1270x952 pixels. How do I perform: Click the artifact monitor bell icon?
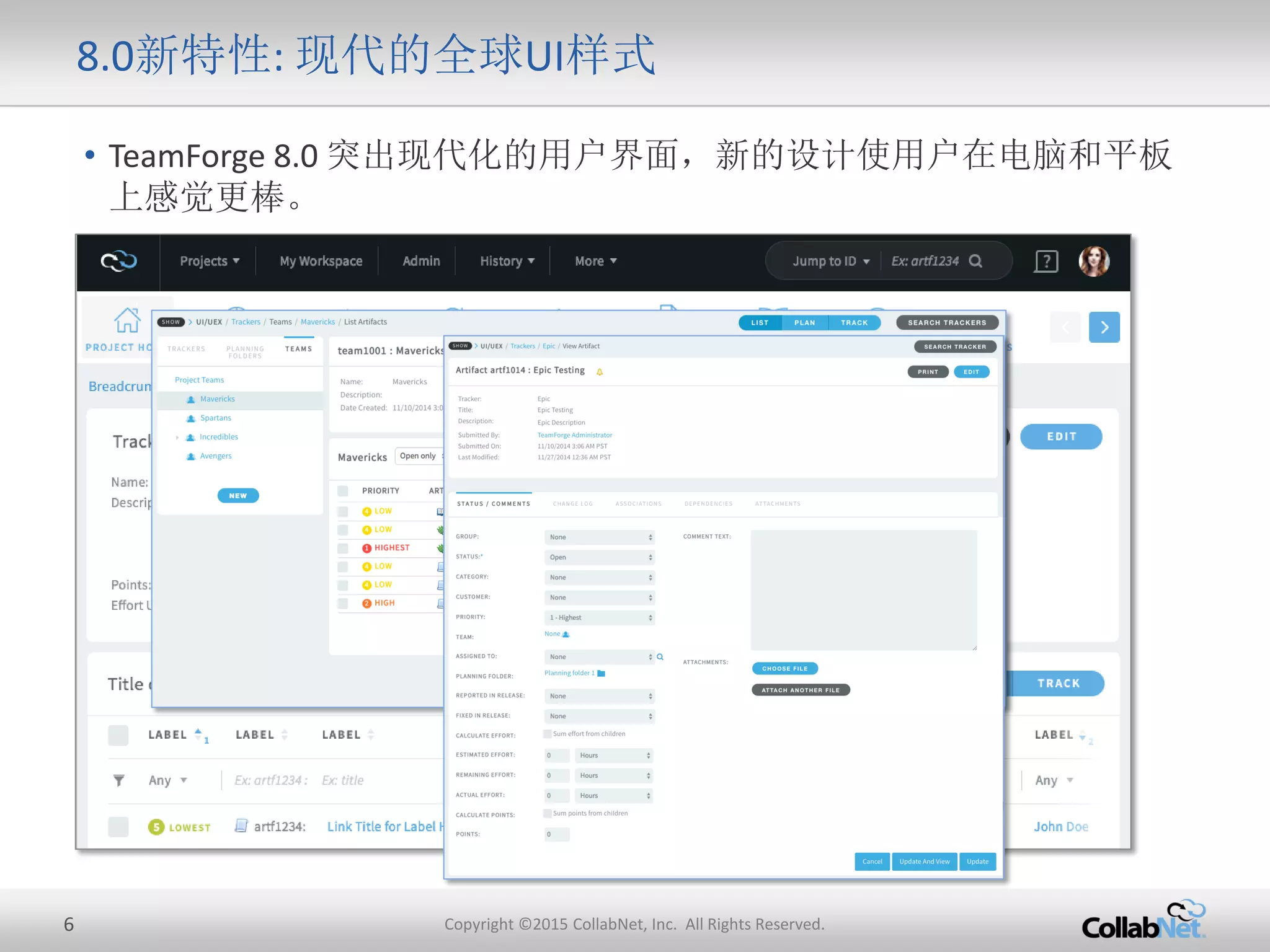(x=600, y=372)
